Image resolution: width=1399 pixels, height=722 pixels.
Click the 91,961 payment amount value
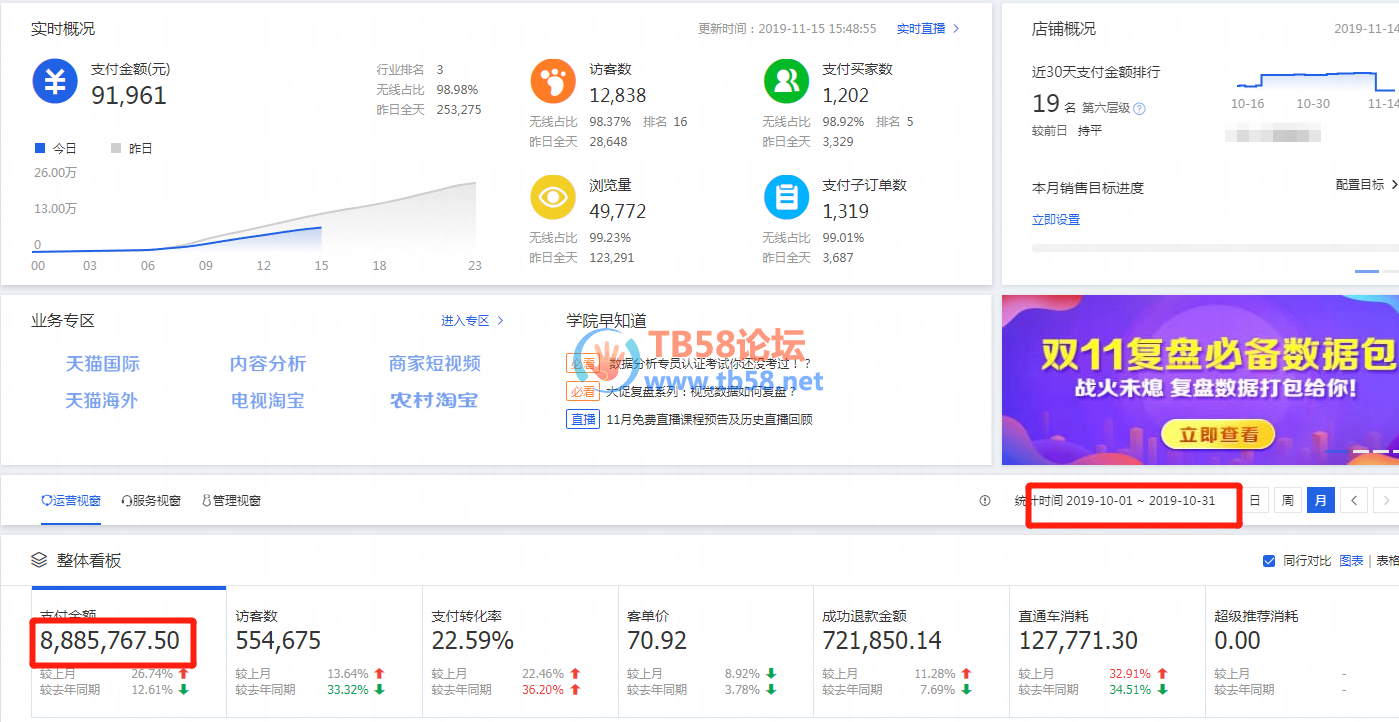click(129, 95)
